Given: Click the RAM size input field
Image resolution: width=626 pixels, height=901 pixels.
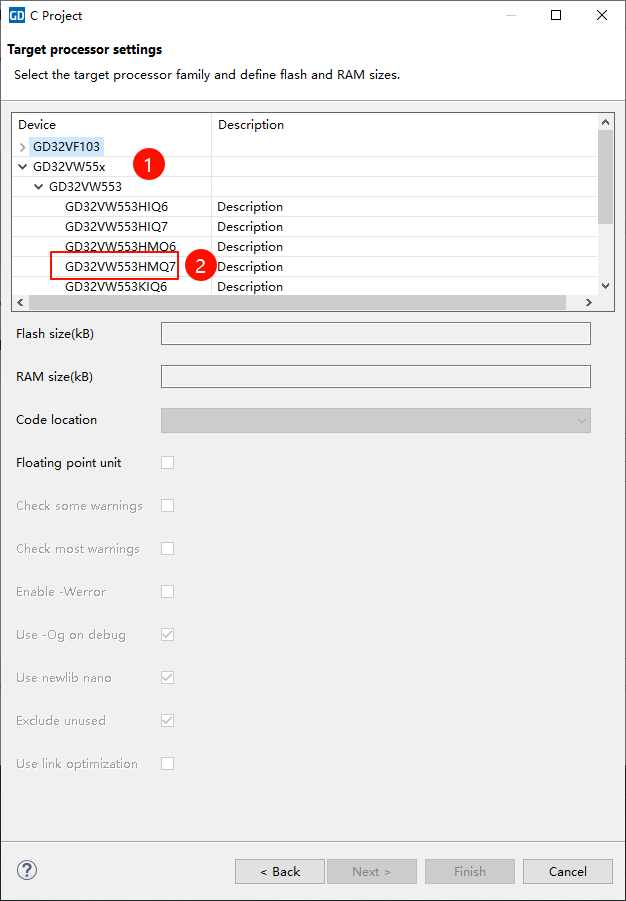Looking at the screenshot, I should coord(375,377).
